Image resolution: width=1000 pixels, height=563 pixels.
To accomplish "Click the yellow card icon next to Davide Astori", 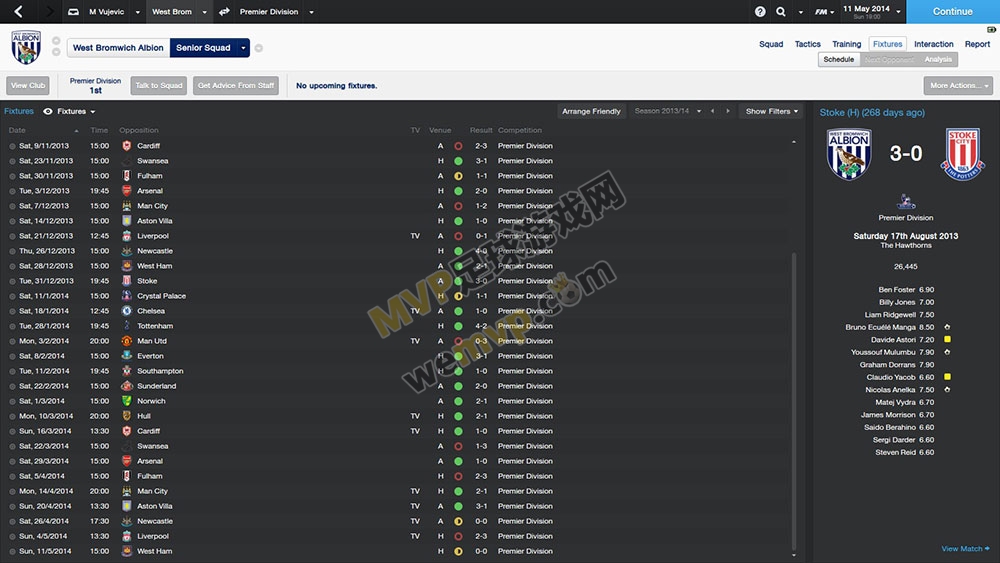I will pos(947,339).
